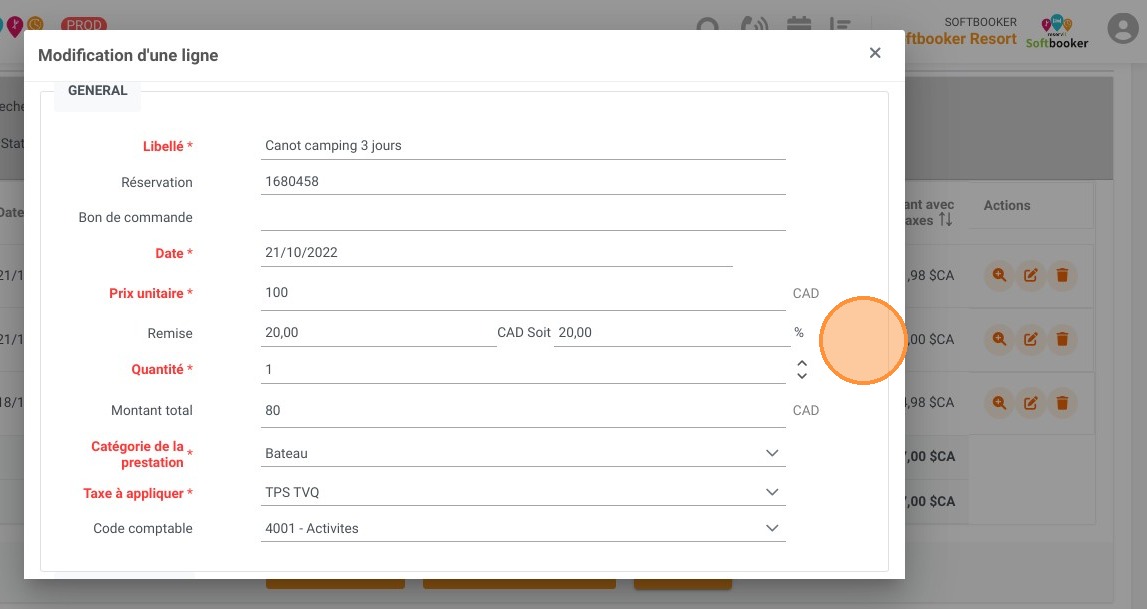View details of the third table row
The image size is (1147, 609).
coord(999,403)
